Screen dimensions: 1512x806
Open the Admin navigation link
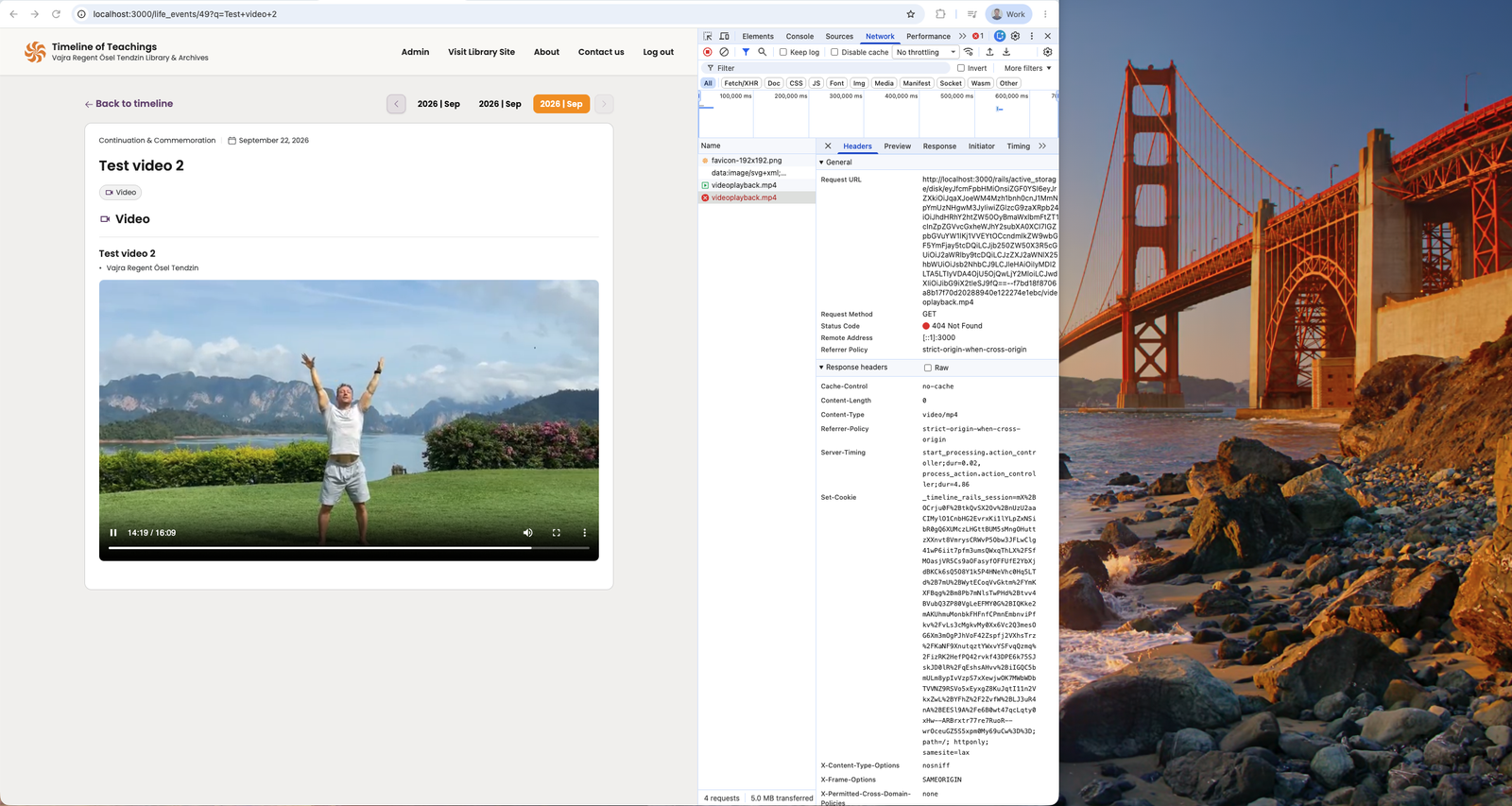415,52
